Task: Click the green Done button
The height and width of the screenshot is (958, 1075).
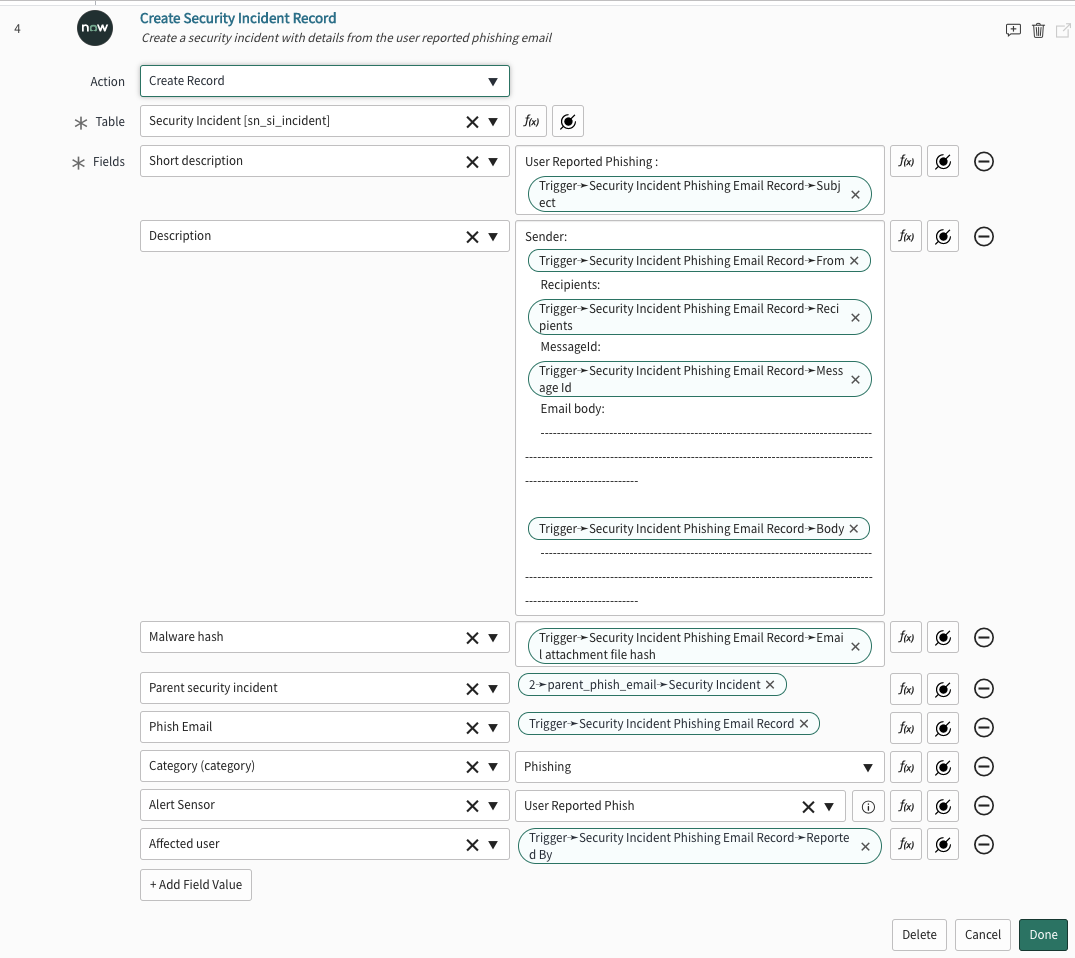Action: pyautogui.click(x=1043, y=935)
